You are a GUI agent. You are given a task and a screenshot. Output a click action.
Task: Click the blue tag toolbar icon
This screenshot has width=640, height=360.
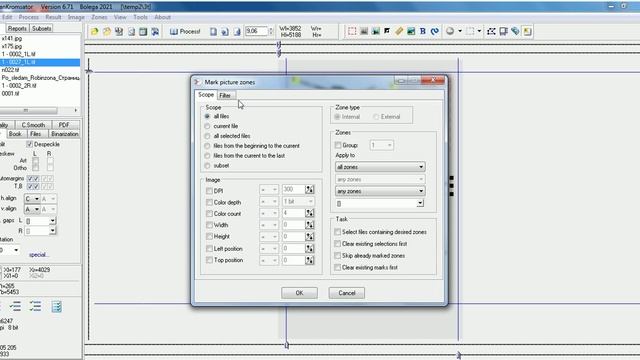click(x=515, y=31)
